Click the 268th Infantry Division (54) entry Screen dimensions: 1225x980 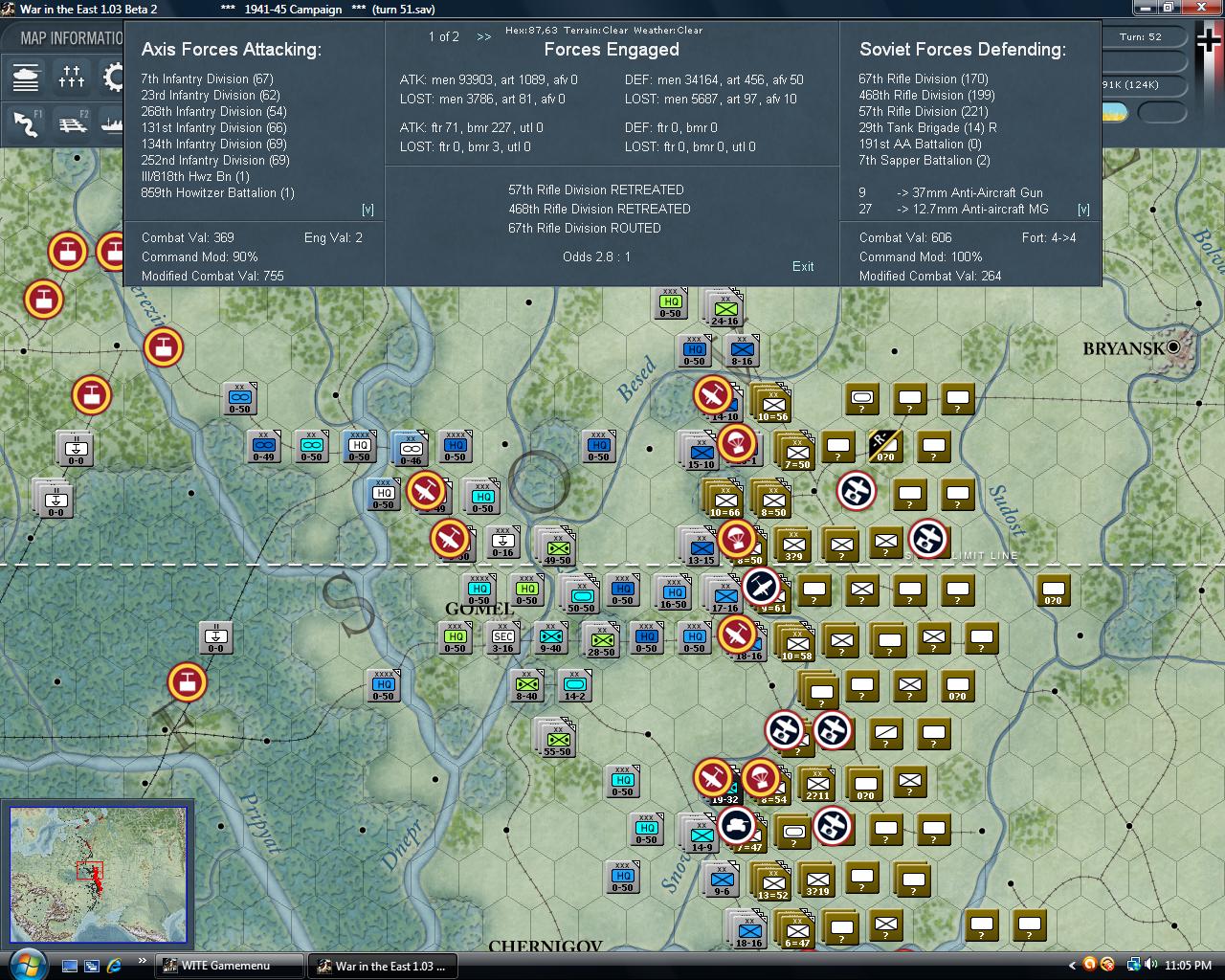[x=213, y=111]
